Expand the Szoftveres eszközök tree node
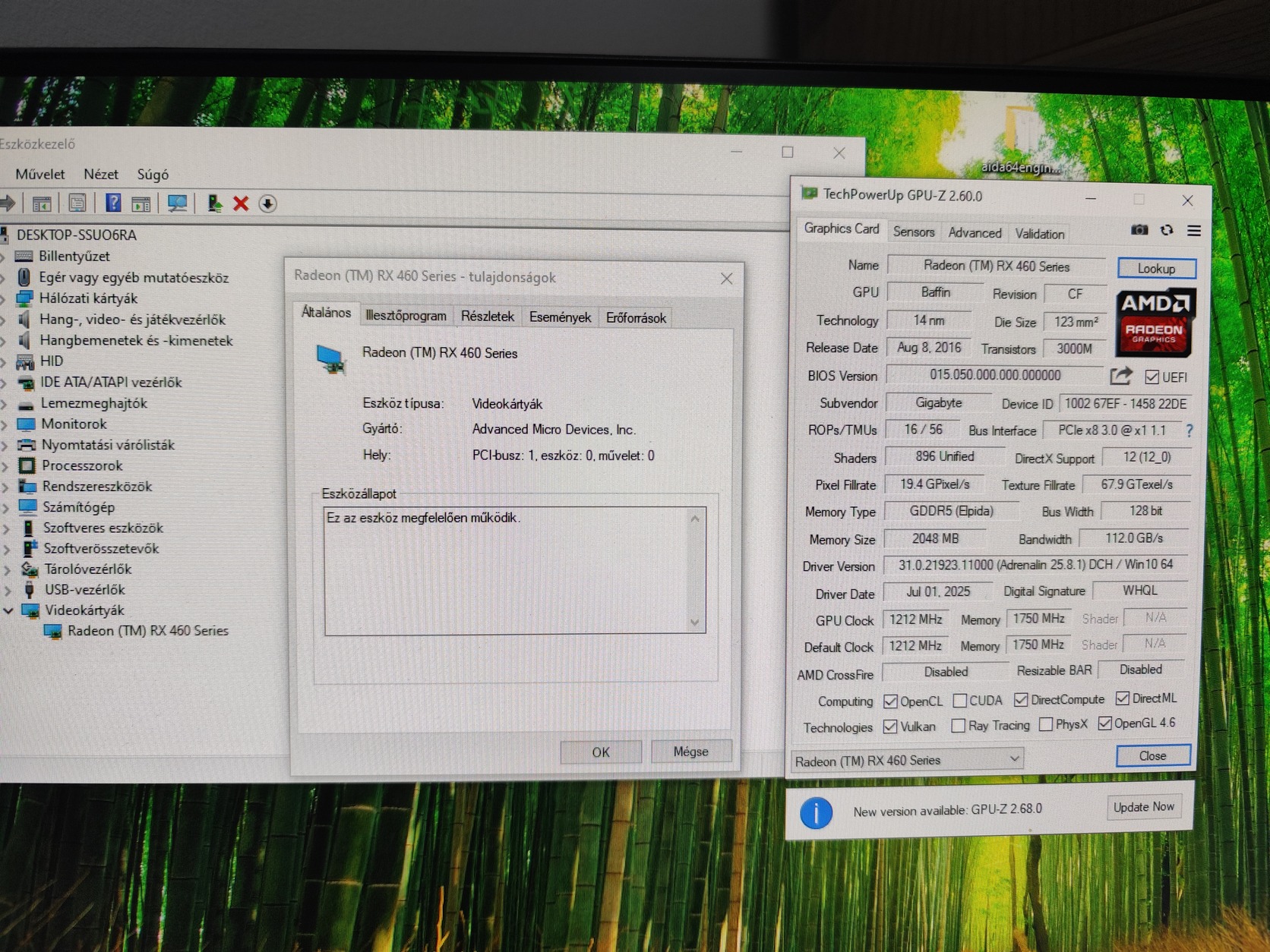This screenshot has height=952, width=1270. (6, 528)
